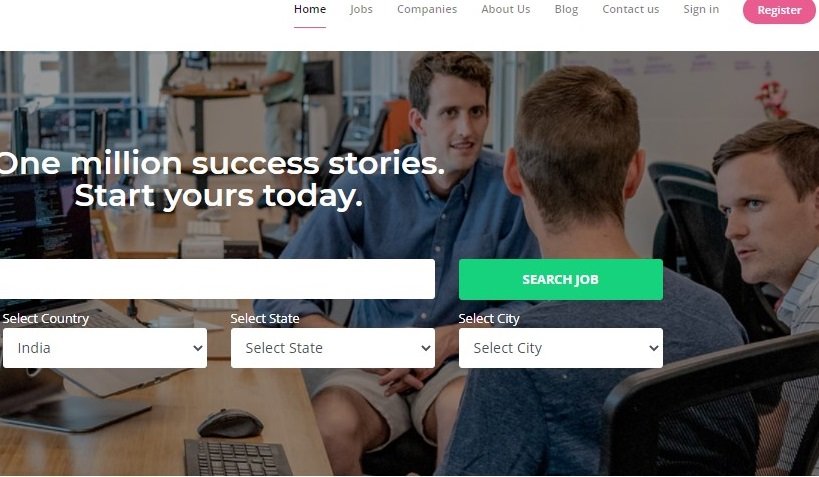Open the Home menu item
Viewport: 819px width, 477px height.
[x=310, y=9]
